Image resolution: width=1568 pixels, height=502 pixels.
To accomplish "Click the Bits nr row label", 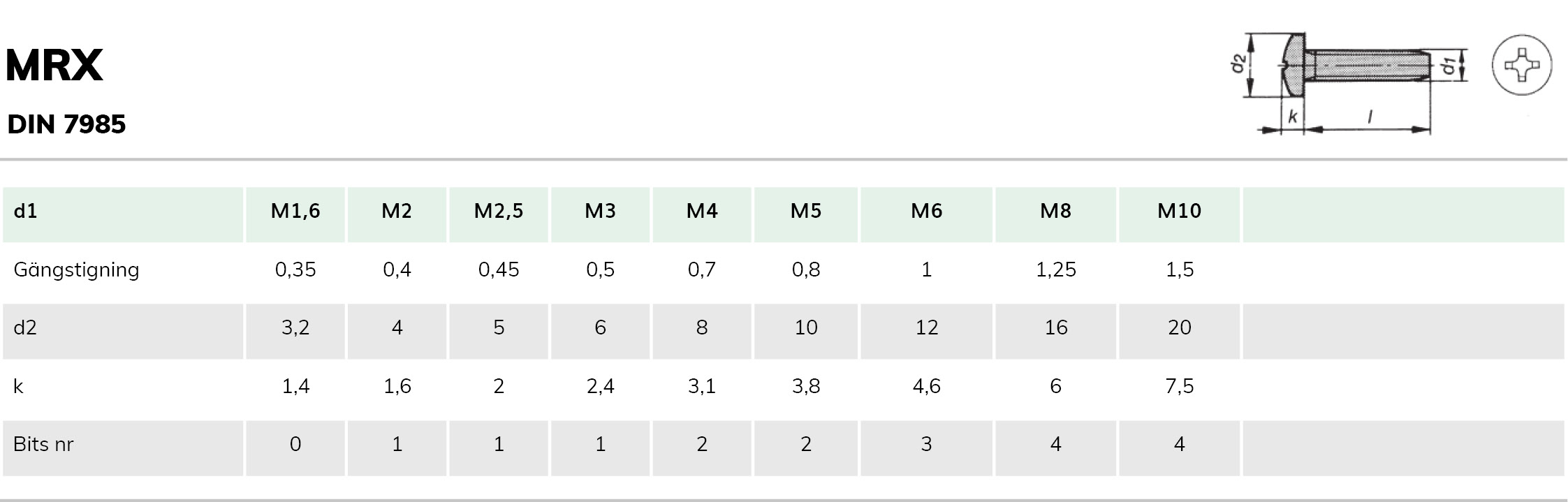I will pos(43,444).
